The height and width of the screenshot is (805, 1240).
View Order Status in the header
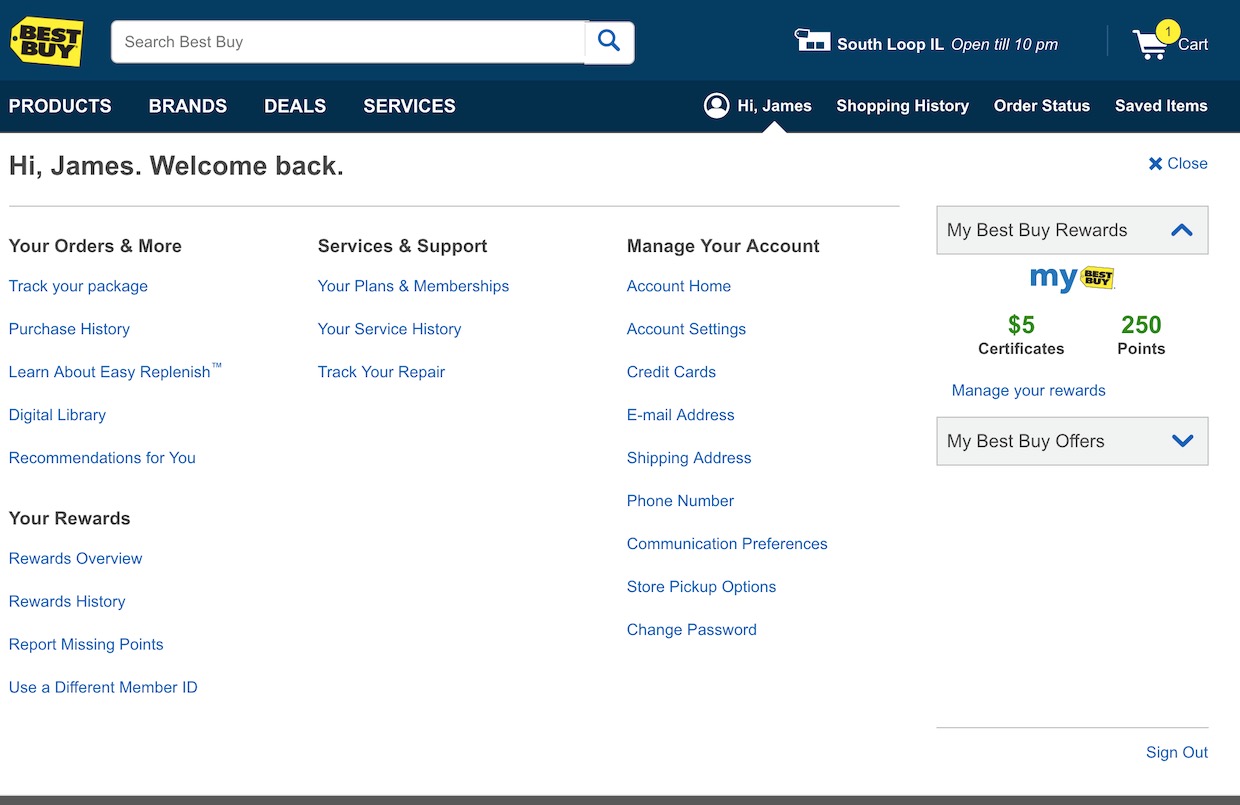[1041, 106]
